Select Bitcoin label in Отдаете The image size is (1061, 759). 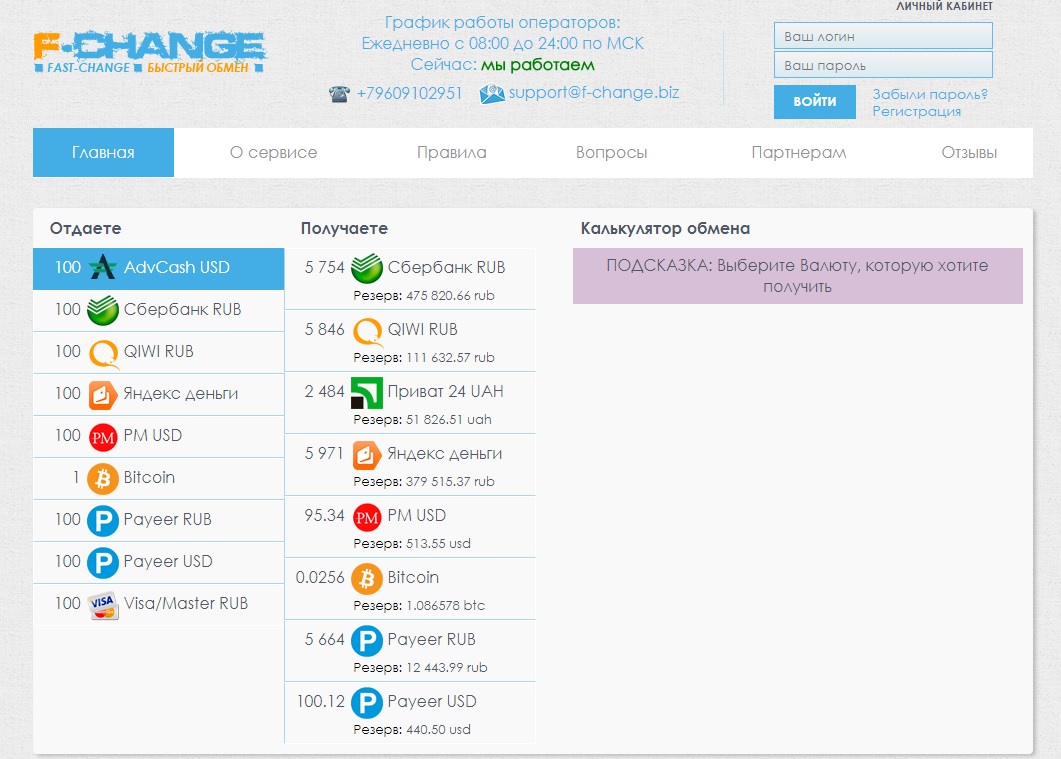pos(149,477)
